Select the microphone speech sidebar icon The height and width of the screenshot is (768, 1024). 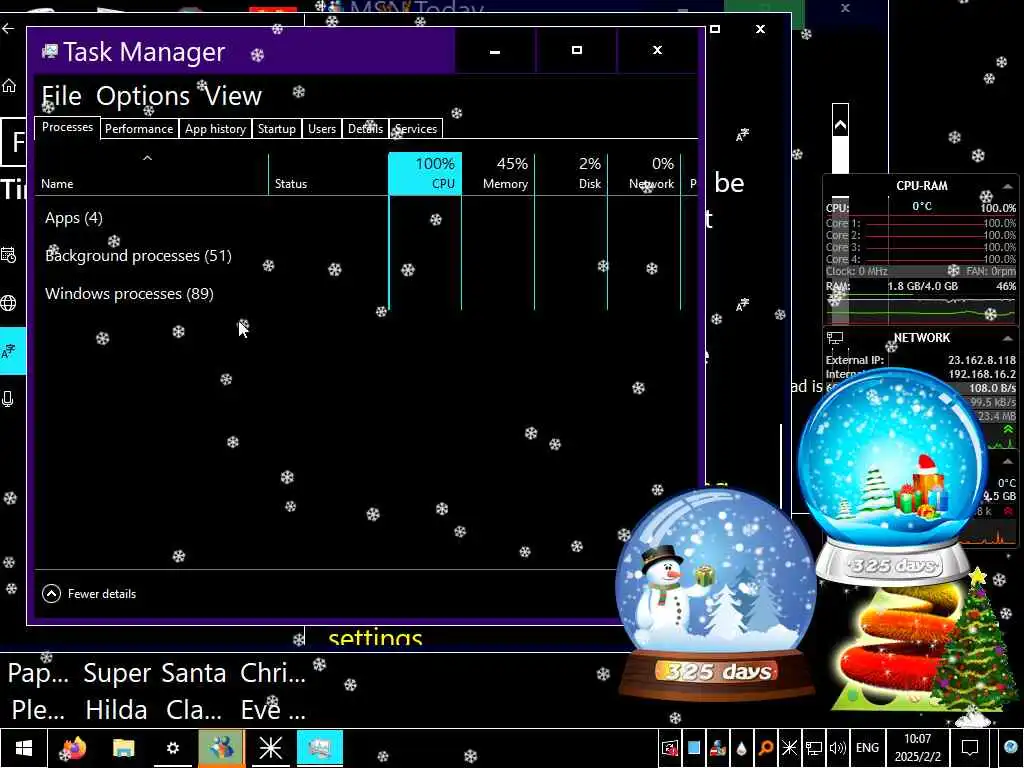[8, 399]
